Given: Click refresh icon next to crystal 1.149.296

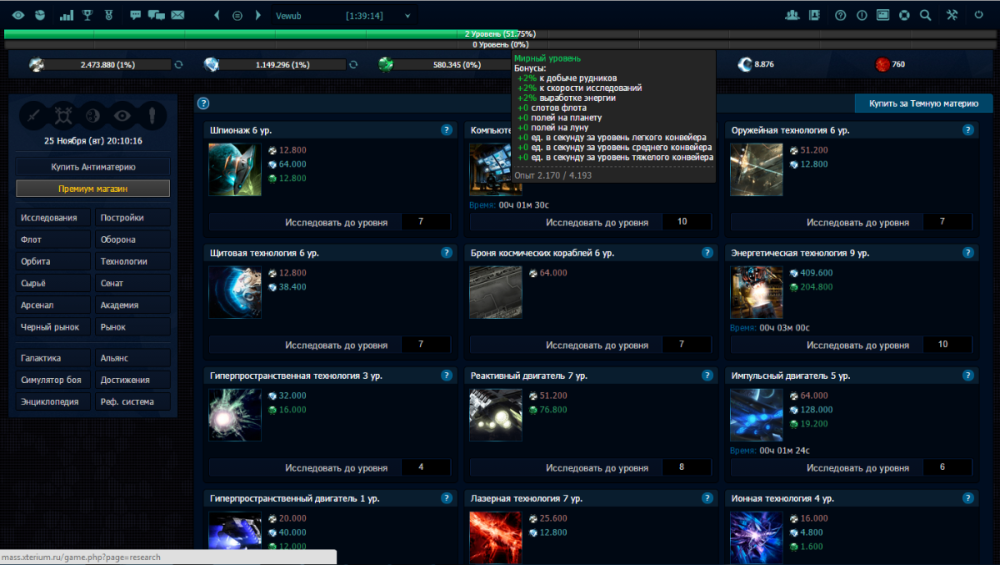Looking at the screenshot, I should pyautogui.click(x=353, y=64).
